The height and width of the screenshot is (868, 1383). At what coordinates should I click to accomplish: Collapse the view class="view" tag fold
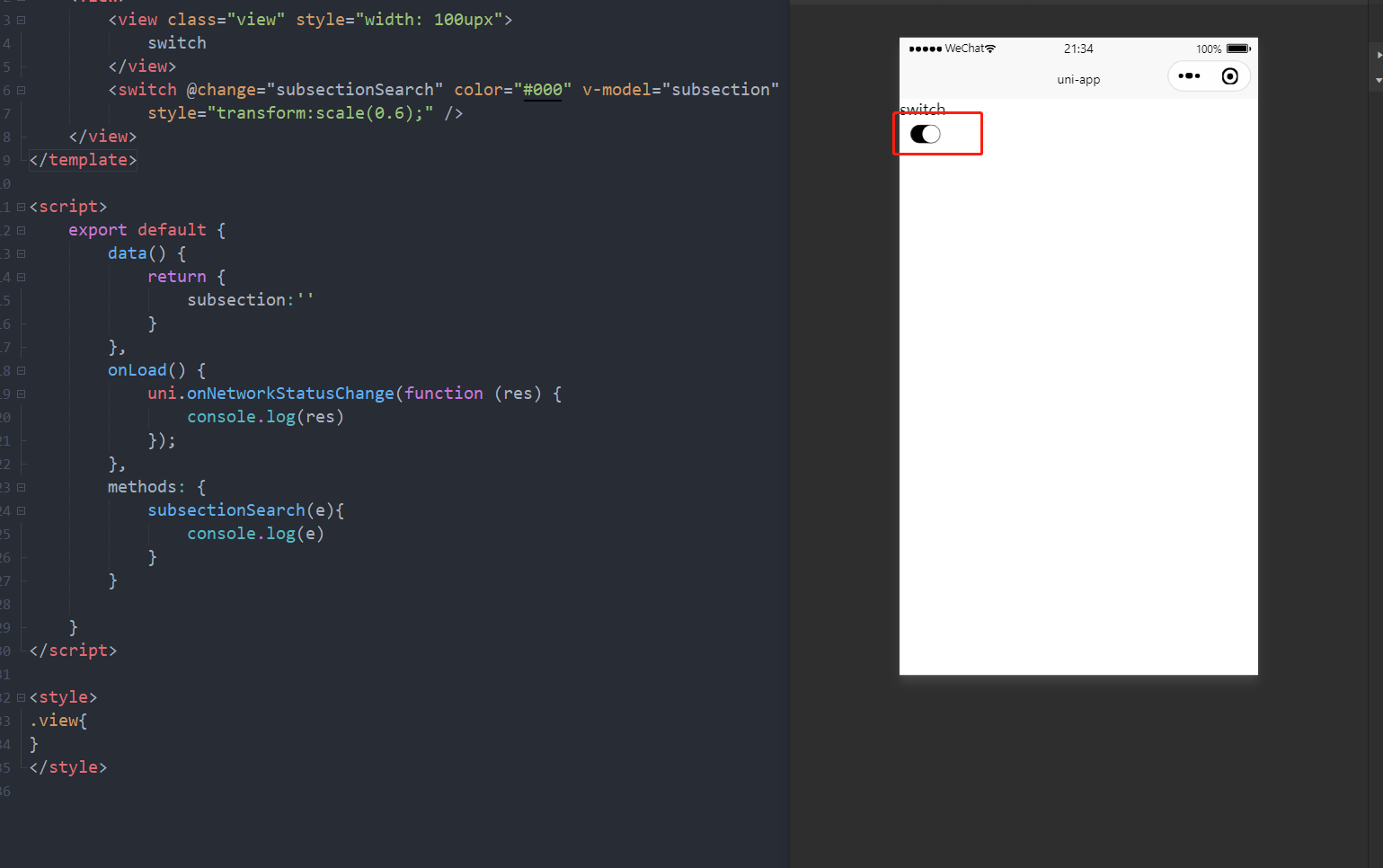(21, 20)
